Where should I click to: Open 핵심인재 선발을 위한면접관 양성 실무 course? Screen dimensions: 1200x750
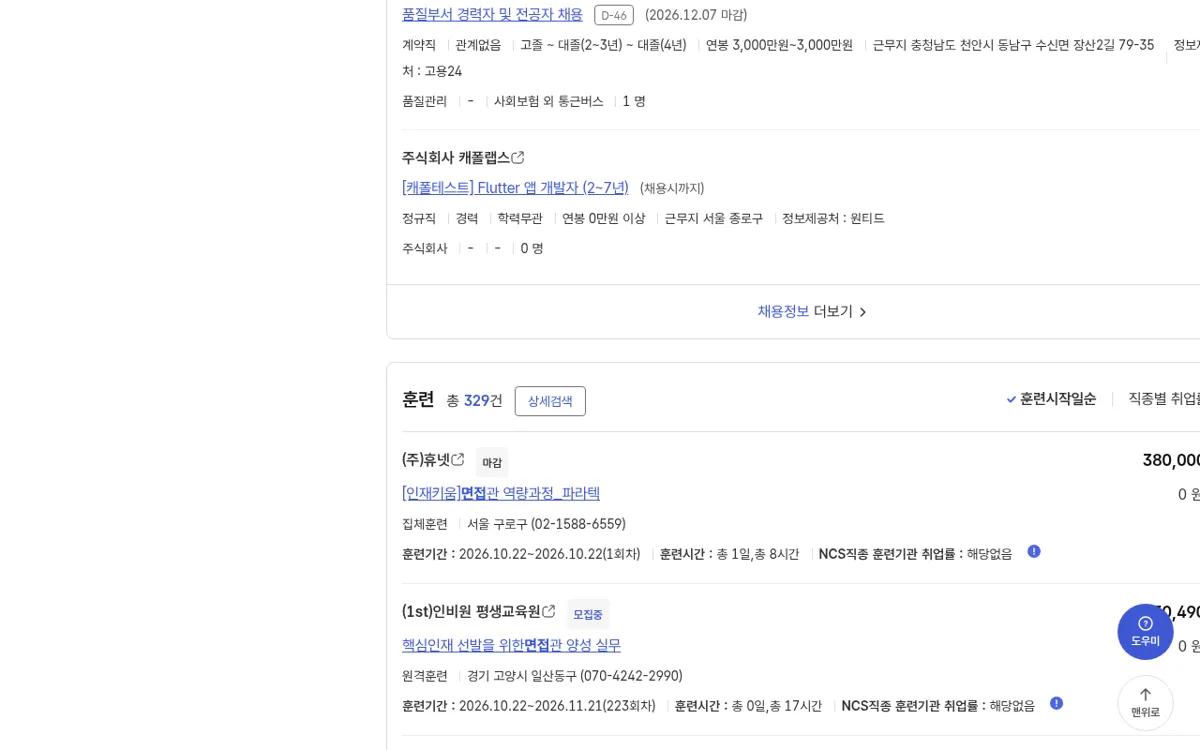511,645
